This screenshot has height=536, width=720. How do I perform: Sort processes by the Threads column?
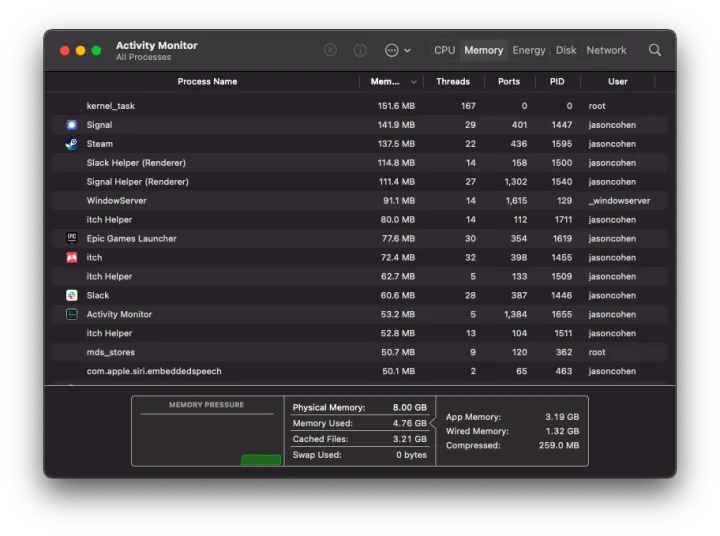452,81
